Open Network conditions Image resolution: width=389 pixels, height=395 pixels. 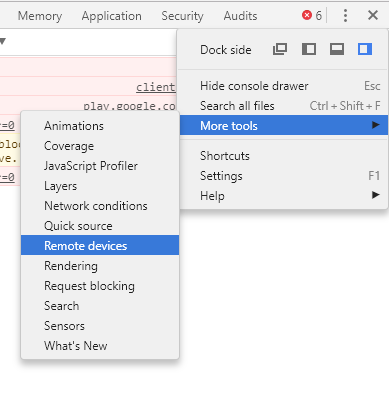pos(100,206)
